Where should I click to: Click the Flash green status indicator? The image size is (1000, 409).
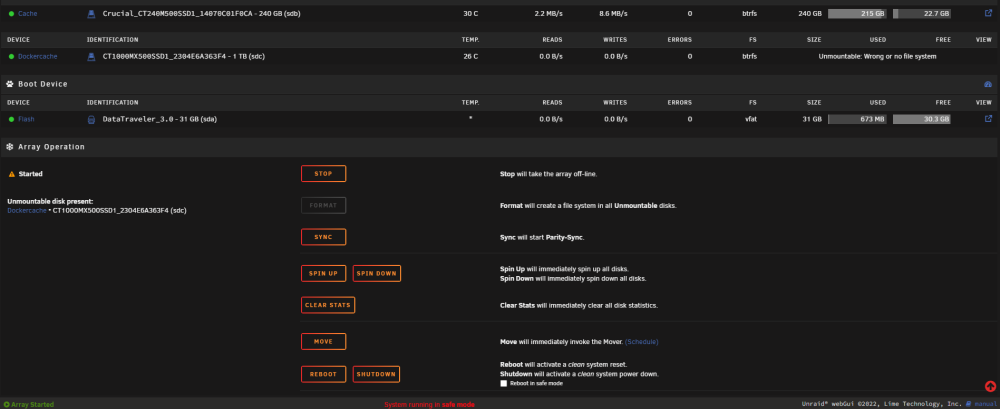(x=11, y=119)
